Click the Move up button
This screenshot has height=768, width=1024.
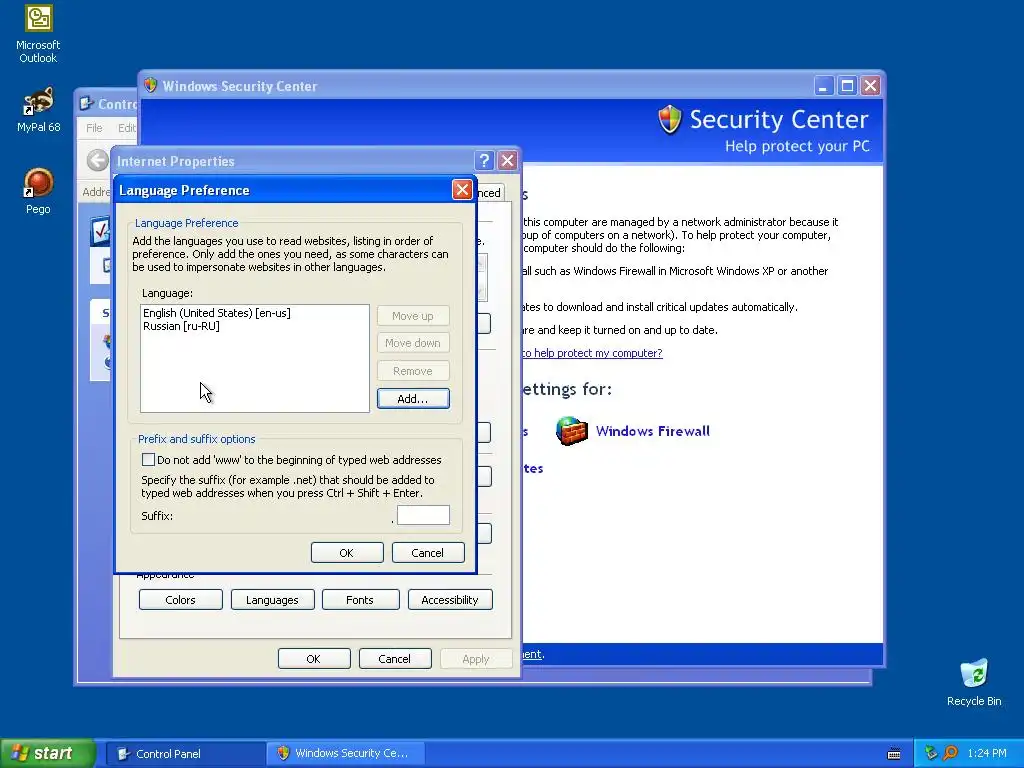pos(413,316)
